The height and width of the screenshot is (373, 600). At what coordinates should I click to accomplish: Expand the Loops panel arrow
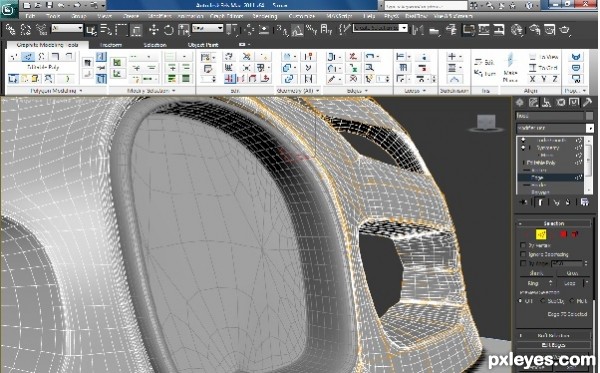click(x=424, y=91)
